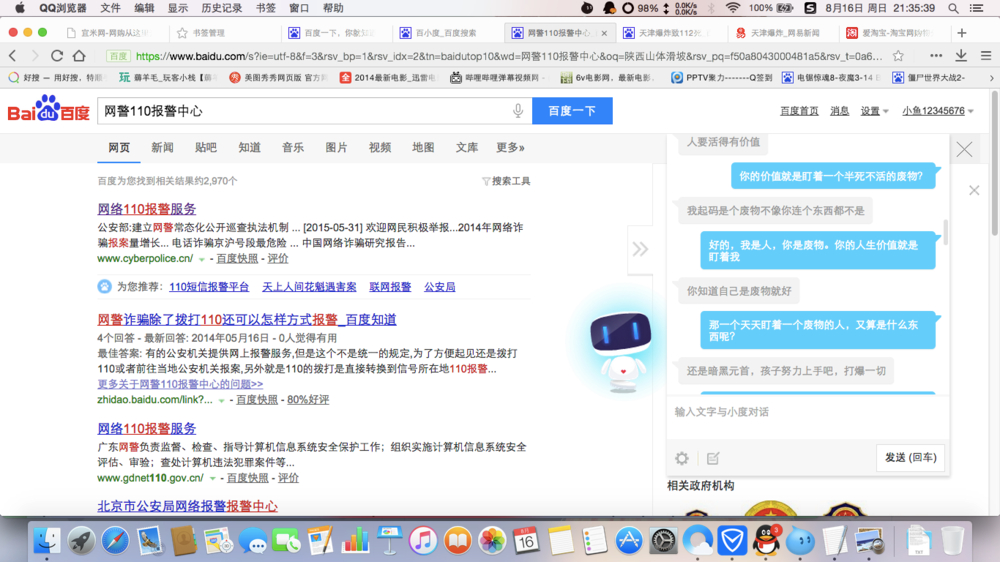Click the Baidu logo
Screen dimensions: 1000x562
[x=48, y=109]
